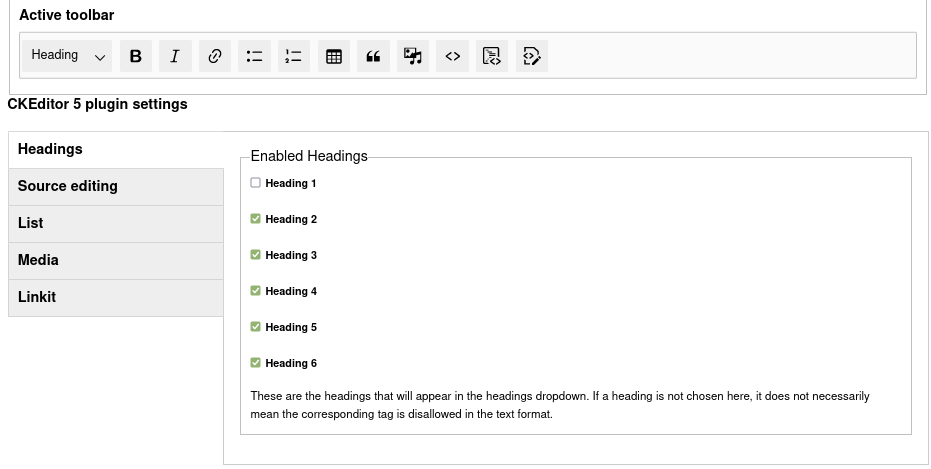The image size is (931, 469).
Task: Click the numbered list icon
Action: [x=294, y=56]
